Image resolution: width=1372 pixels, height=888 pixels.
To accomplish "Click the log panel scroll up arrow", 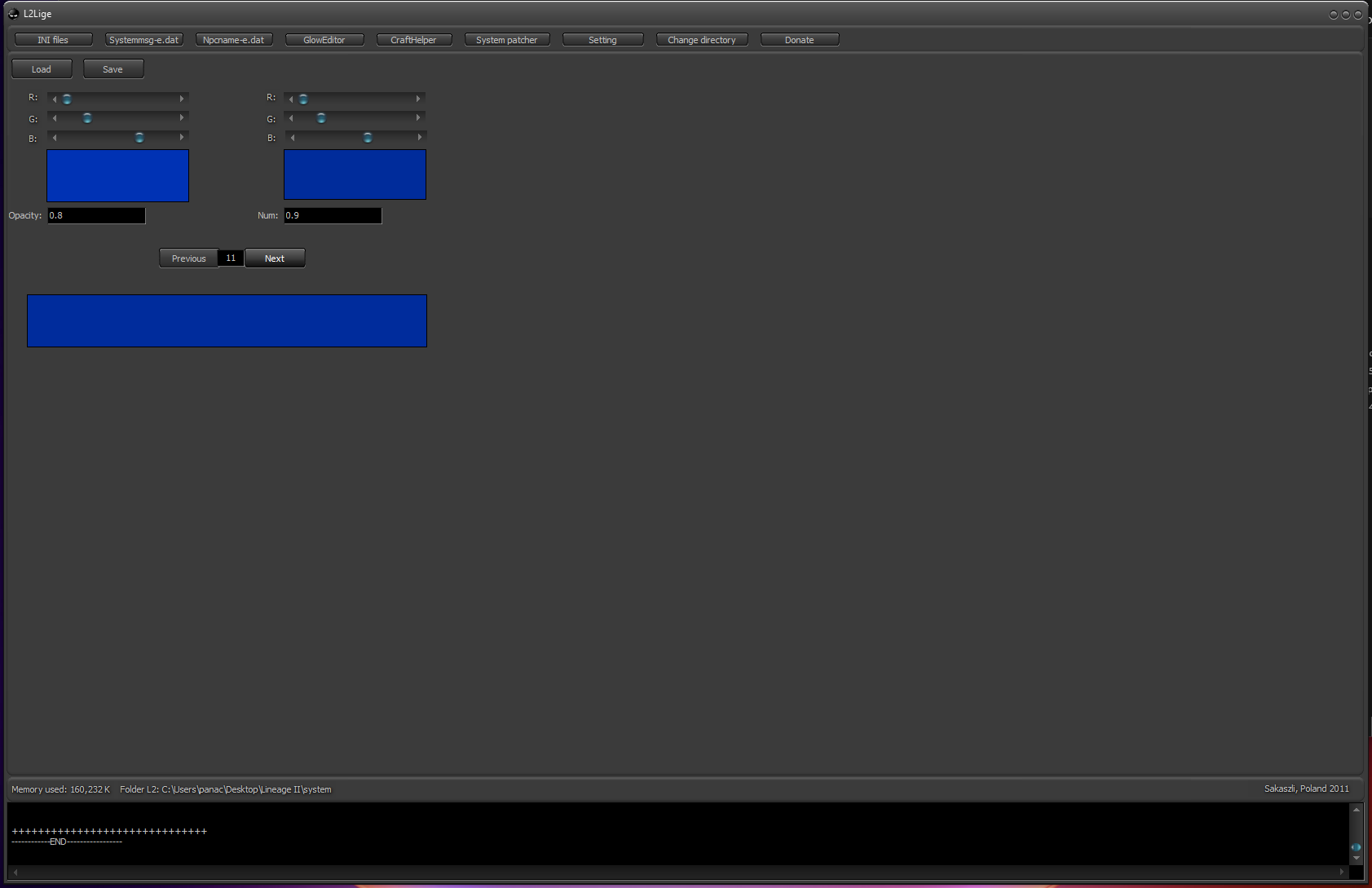I will pos(1357,810).
